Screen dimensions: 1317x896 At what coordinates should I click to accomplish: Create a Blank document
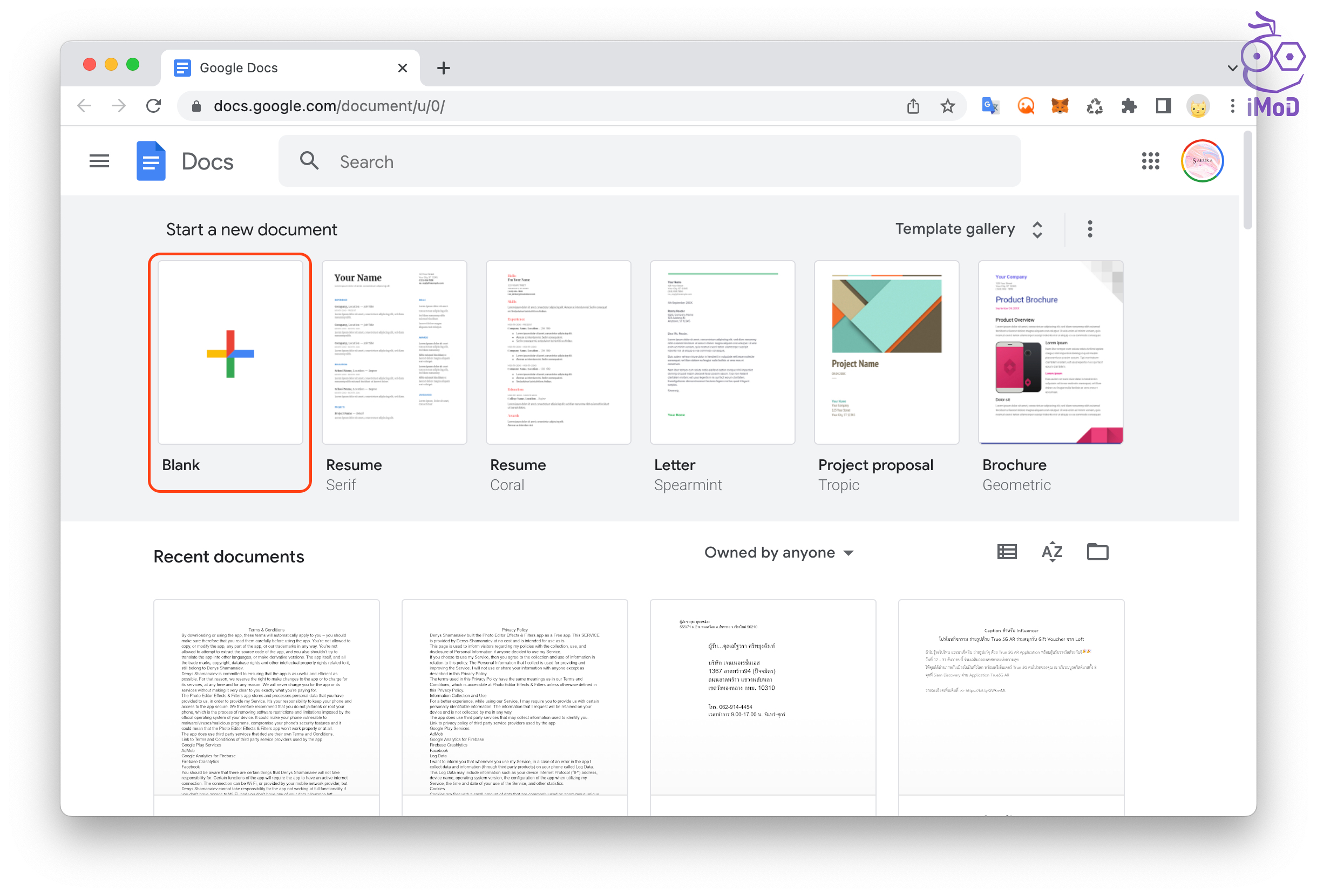click(230, 353)
